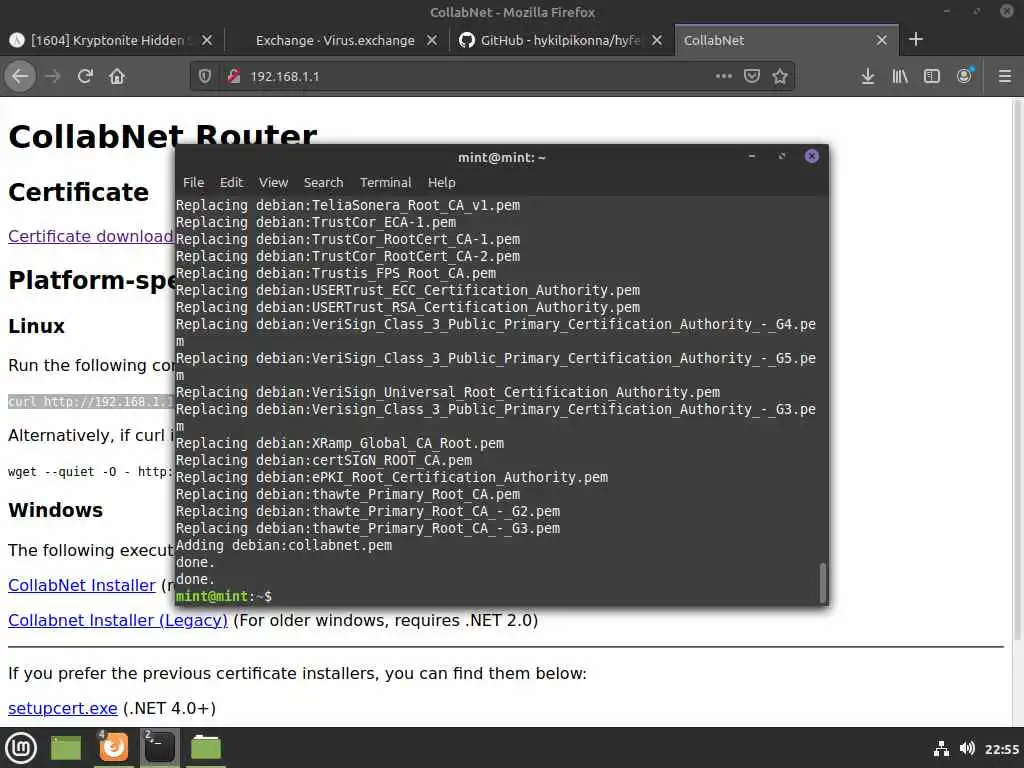Open the volume tray icon
The width and height of the screenshot is (1024, 768).
pyautogui.click(x=967, y=748)
